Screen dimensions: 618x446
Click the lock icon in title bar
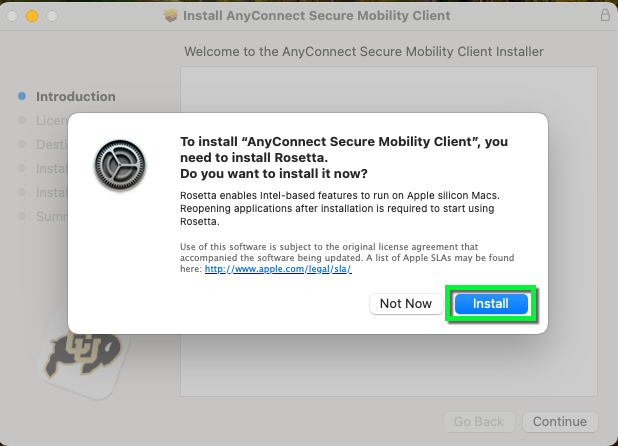point(605,16)
